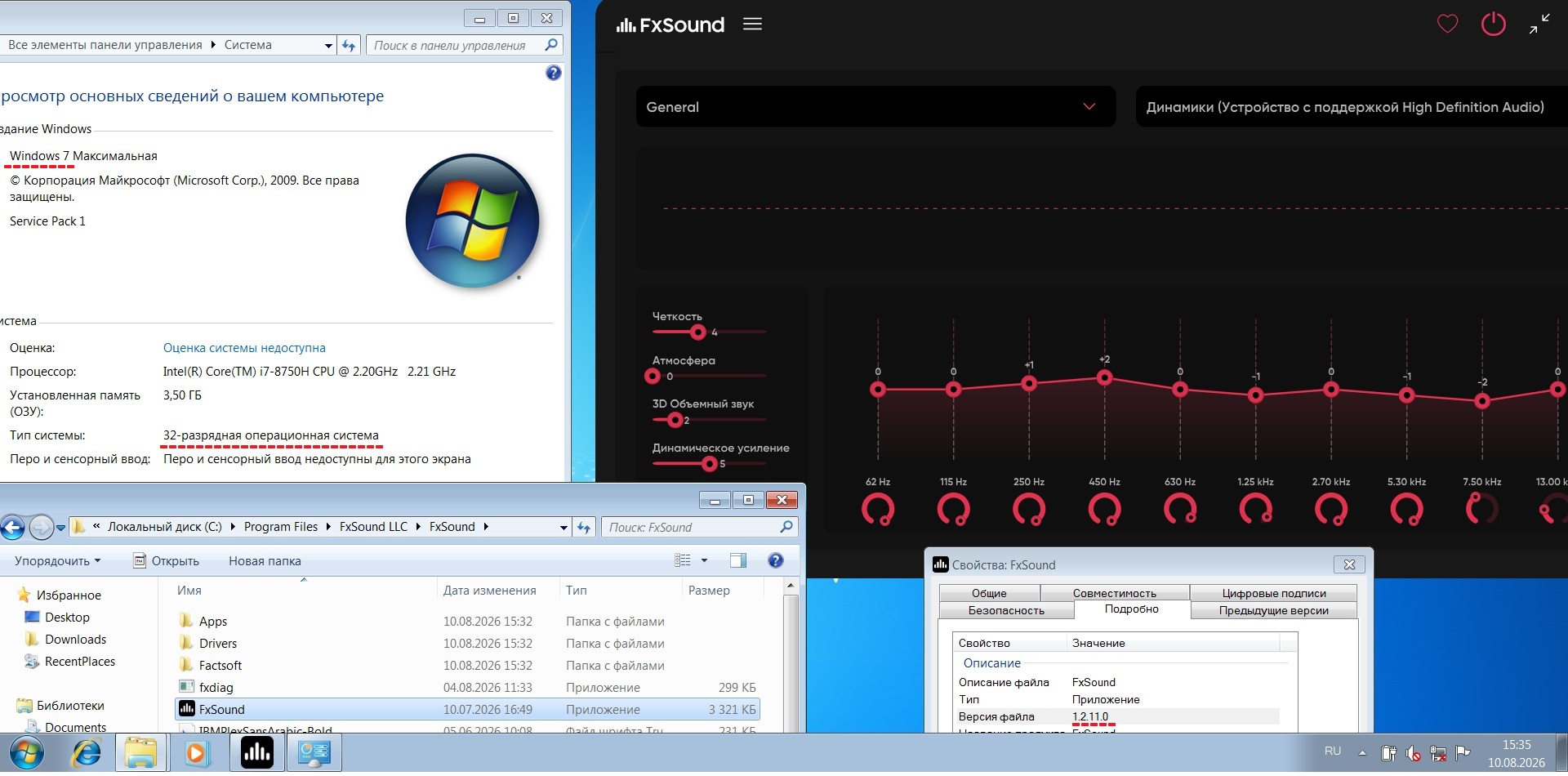
Task: Toggle the preview pane in Explorer
Action: (x=738, y=560)
